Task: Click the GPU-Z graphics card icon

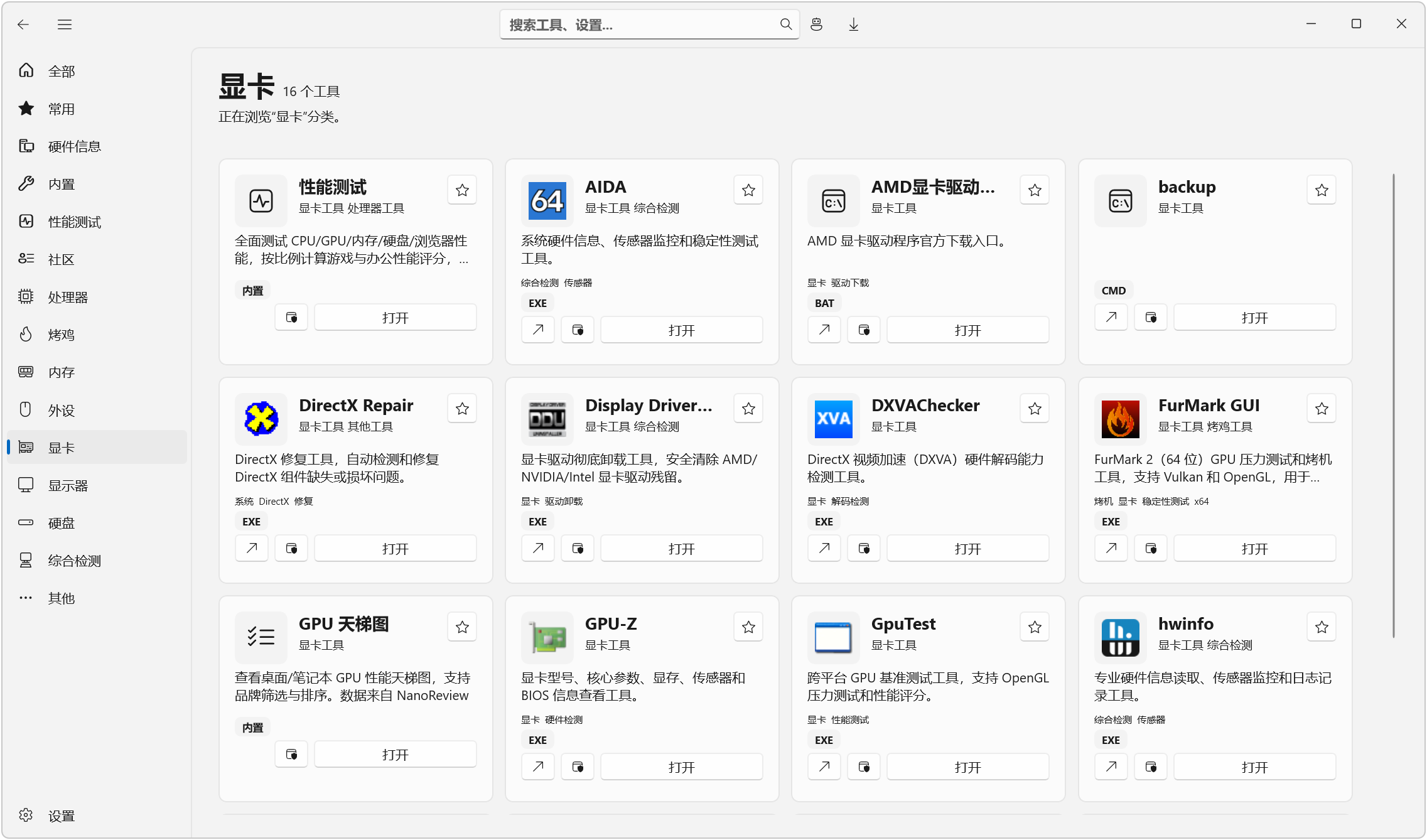Action: click(547, 638)
